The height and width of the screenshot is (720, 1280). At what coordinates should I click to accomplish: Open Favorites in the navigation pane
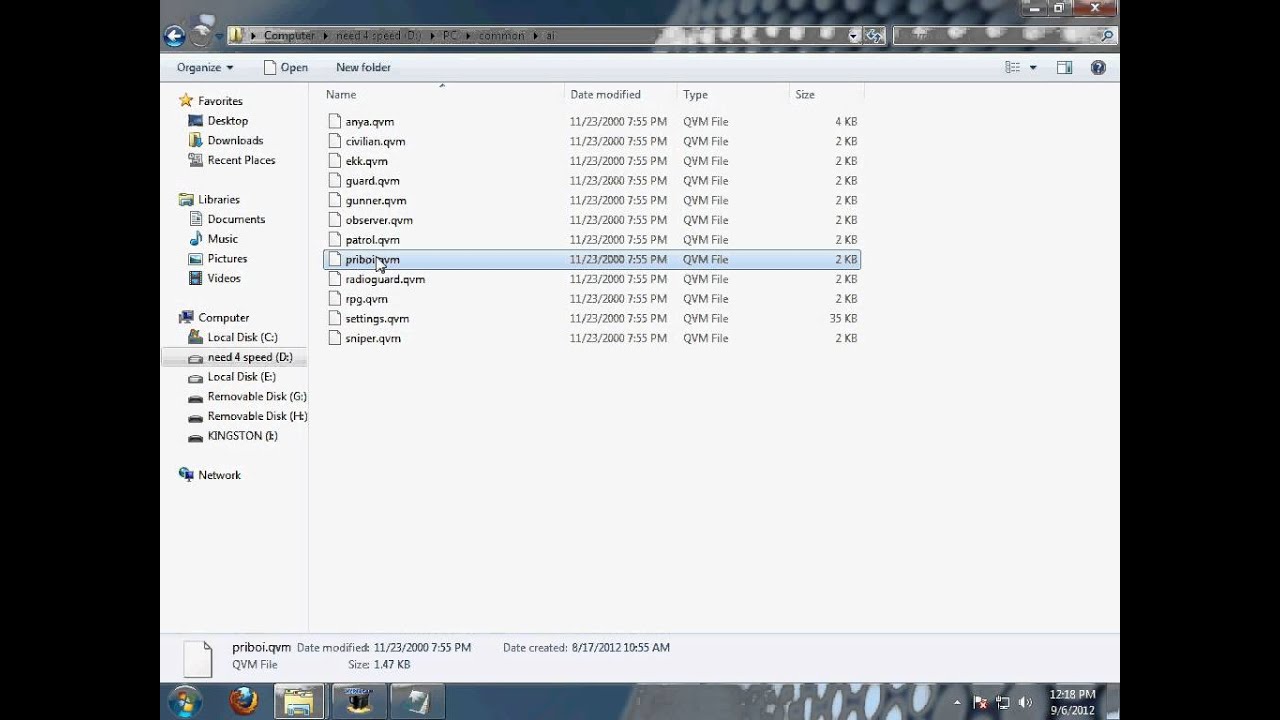220,101
